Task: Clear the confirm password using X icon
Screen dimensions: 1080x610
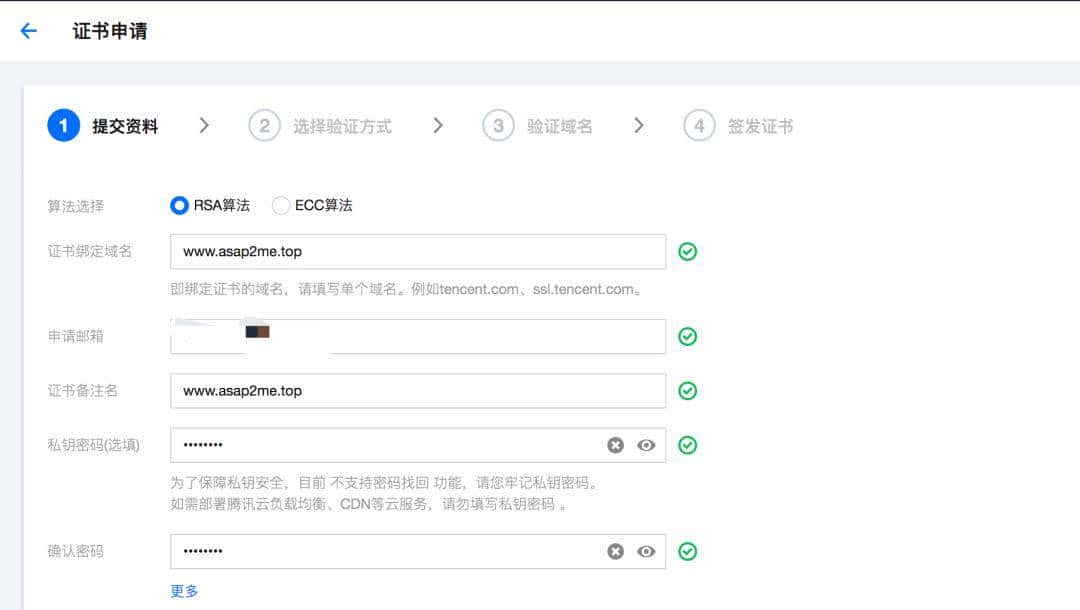Action: pos(616,551)
